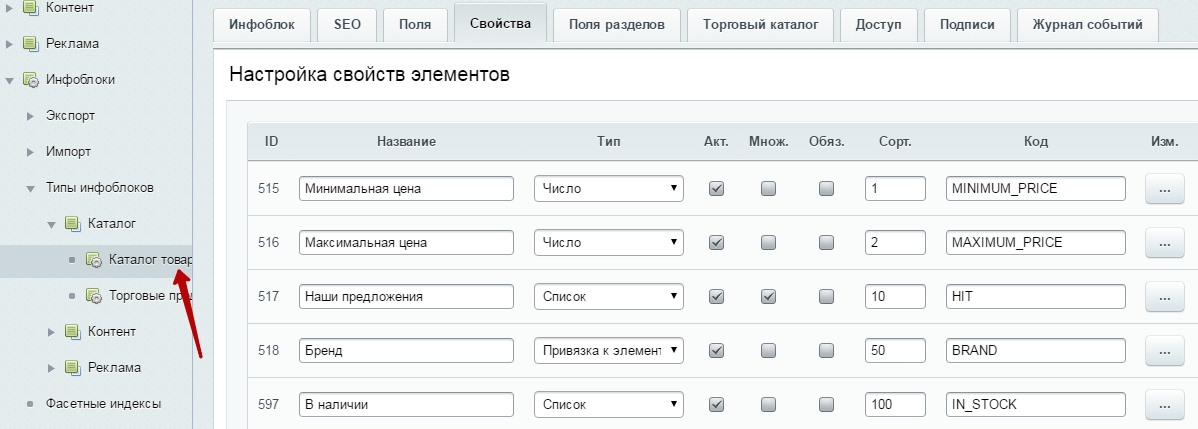Enable required checkbox for Максимальная цена
Viewport: 1198px width, 429px height.
(x=826, y=242)
